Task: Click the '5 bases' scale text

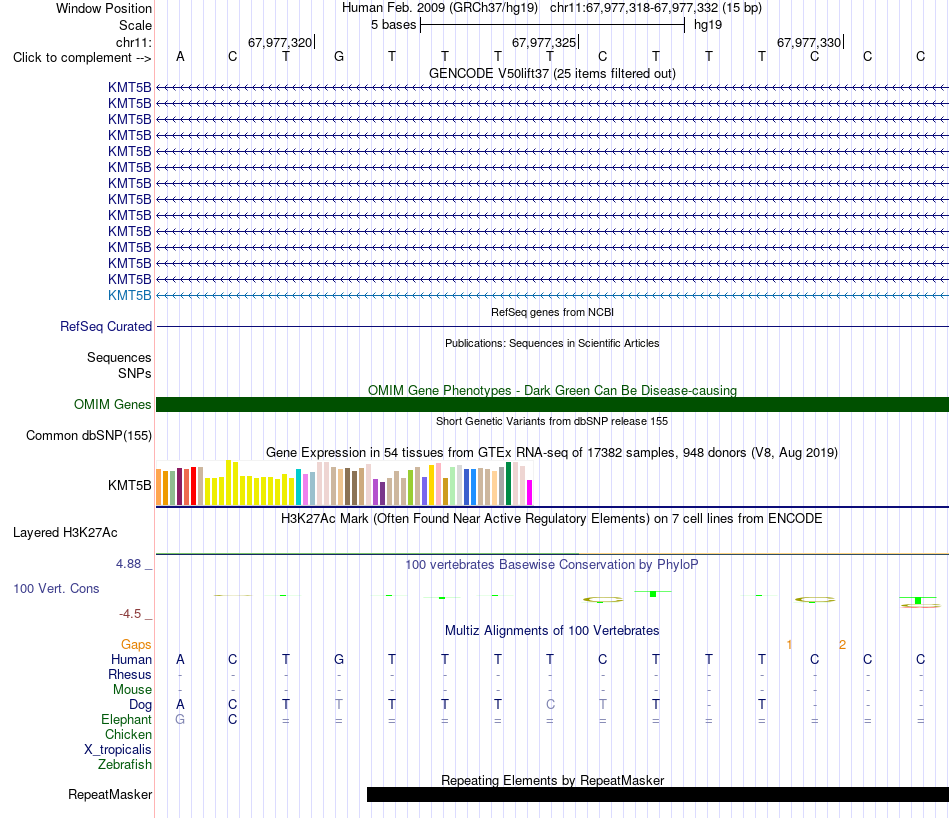Action: pos(394,25)
